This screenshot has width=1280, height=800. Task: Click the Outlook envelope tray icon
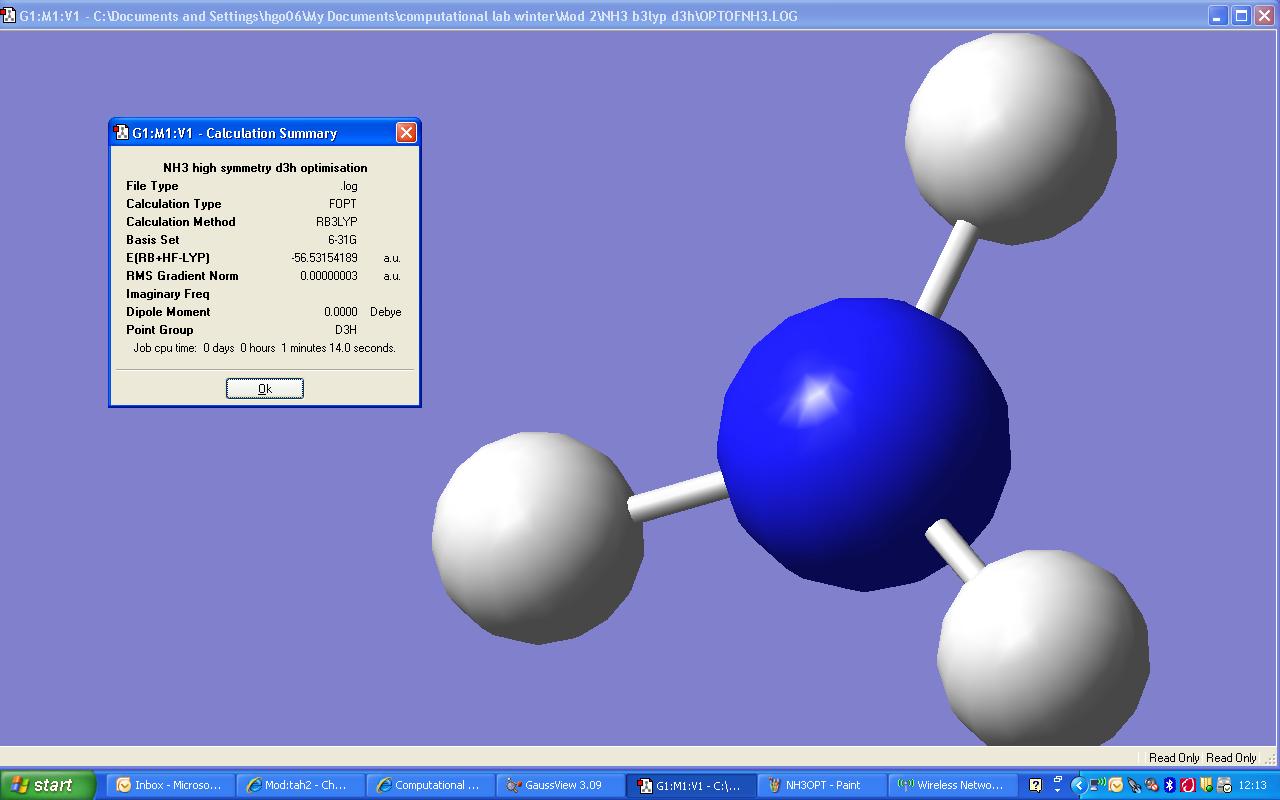point(1115,785)
